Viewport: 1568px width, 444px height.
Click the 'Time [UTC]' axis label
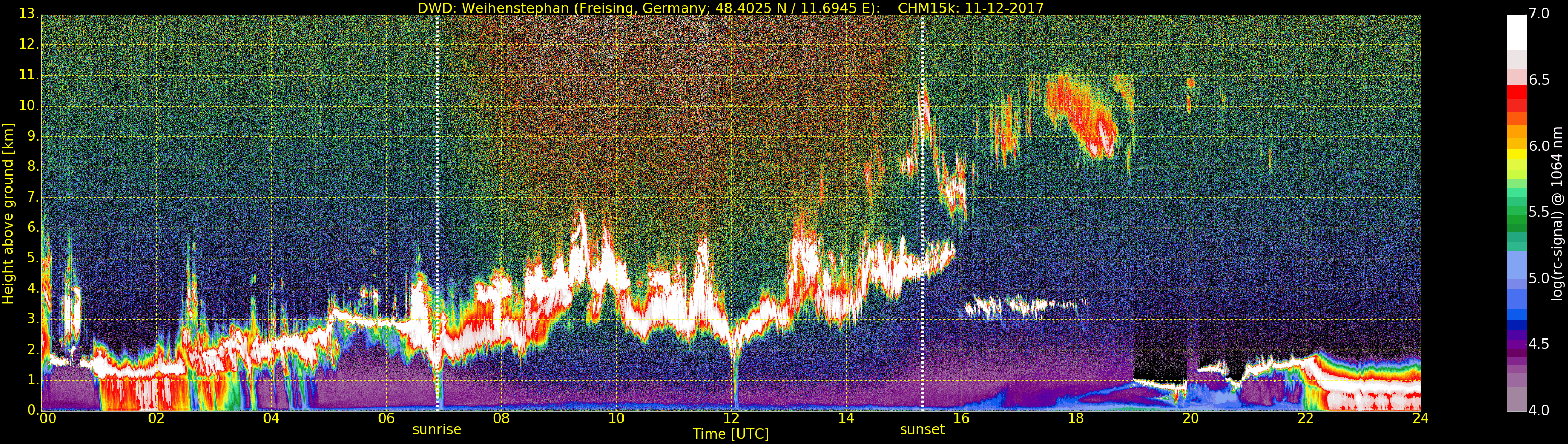(x=731, y=434)
